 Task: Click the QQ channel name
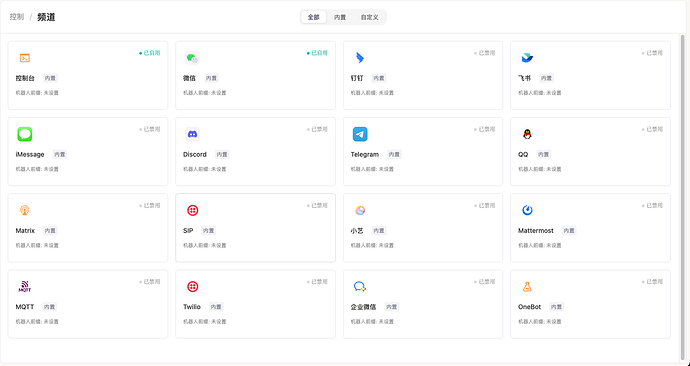523,154
